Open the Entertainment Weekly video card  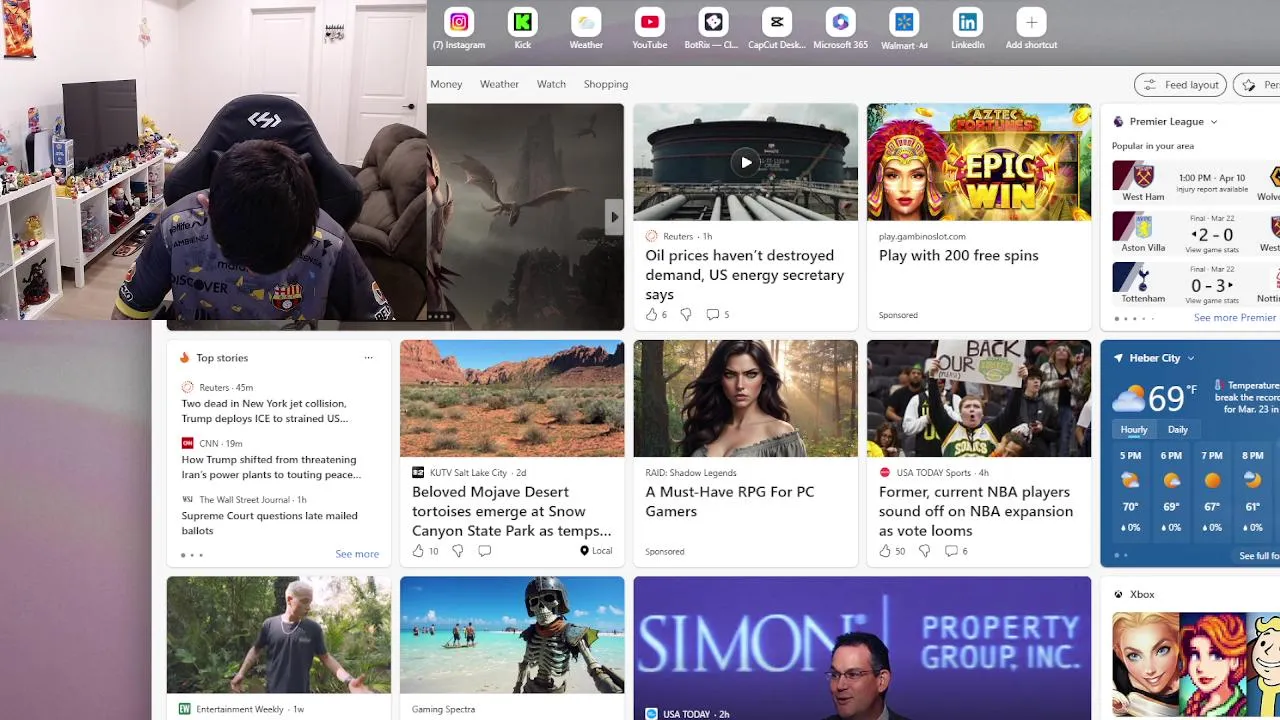pyautogui.click(x=279, y=647)
